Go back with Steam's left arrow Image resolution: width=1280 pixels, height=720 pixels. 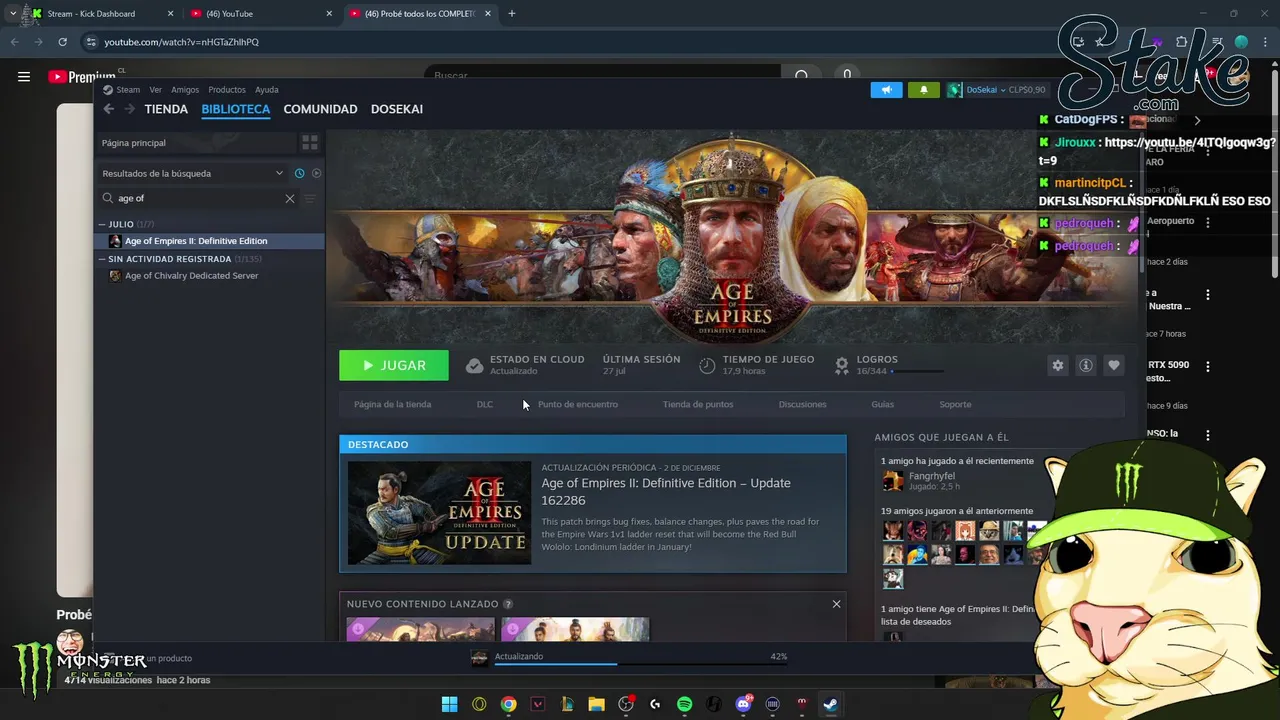[109, 109]
